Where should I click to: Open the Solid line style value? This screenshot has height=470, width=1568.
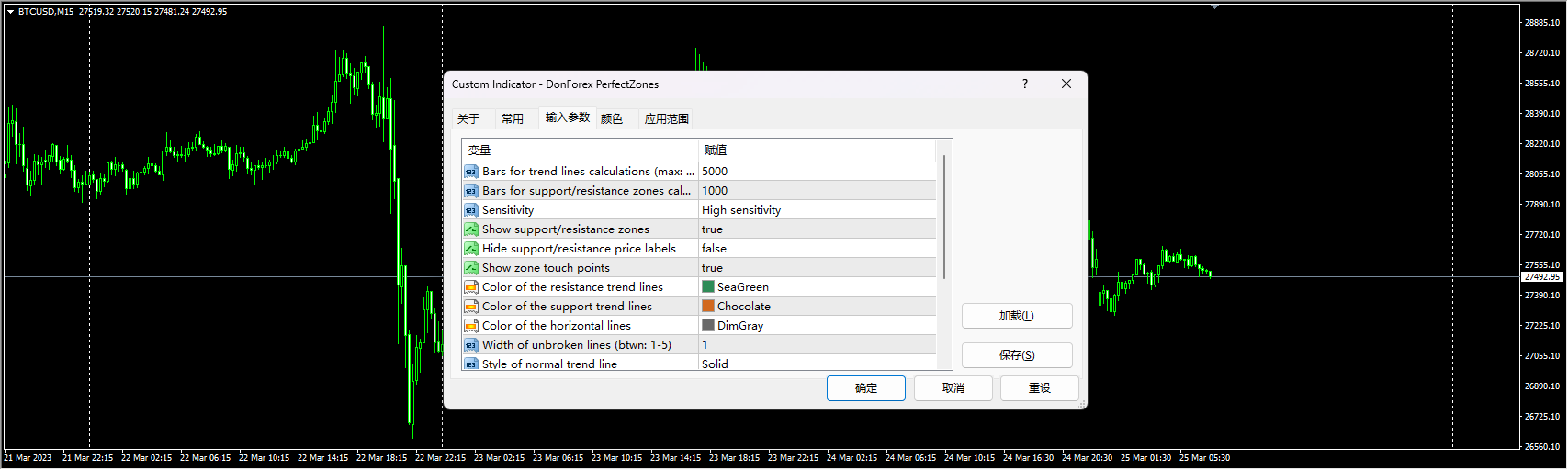(x=817, y=364)
